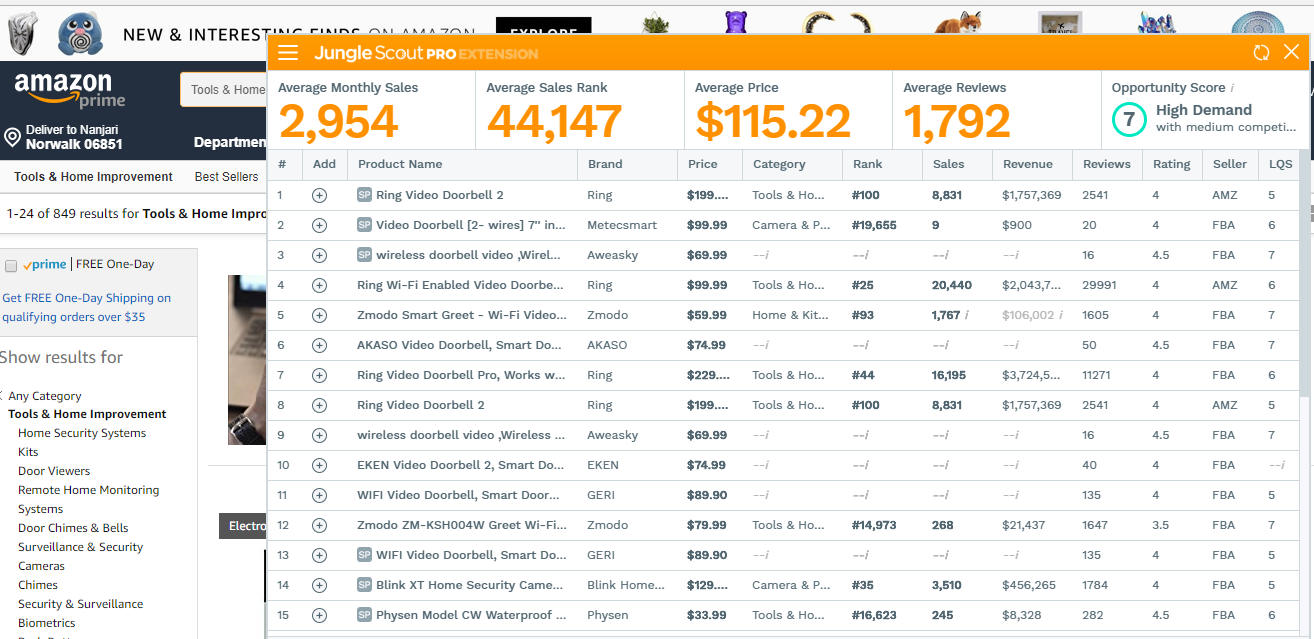1314x639 pixels.
Task: Sort table by Revenue column header
Action: pyautogui.click(x=1028, y=164)
